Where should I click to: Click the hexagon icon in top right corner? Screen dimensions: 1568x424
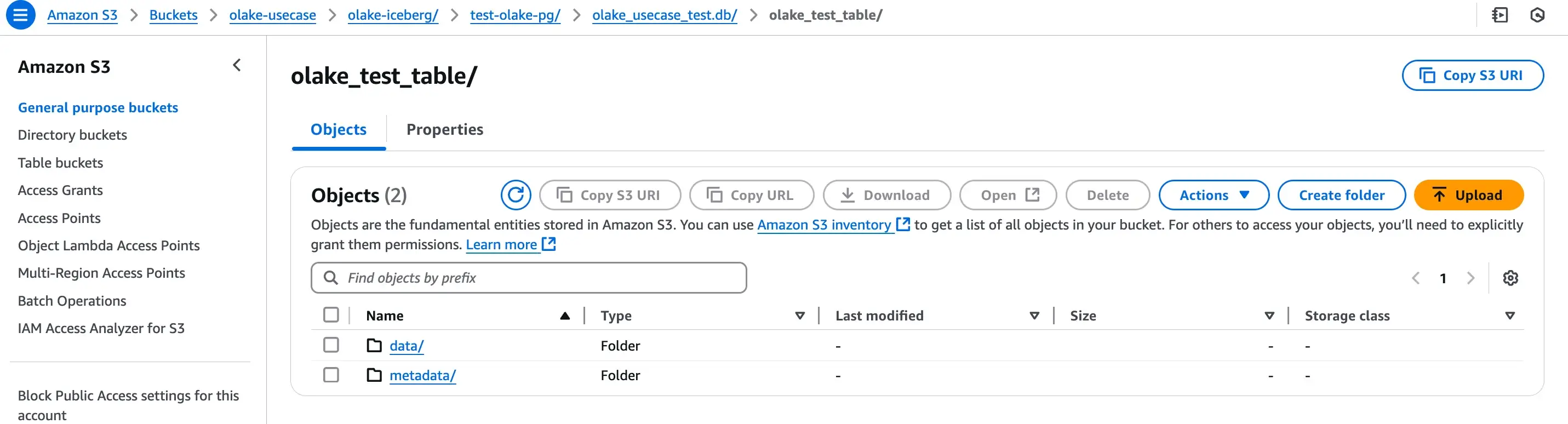click(1537, 15)
